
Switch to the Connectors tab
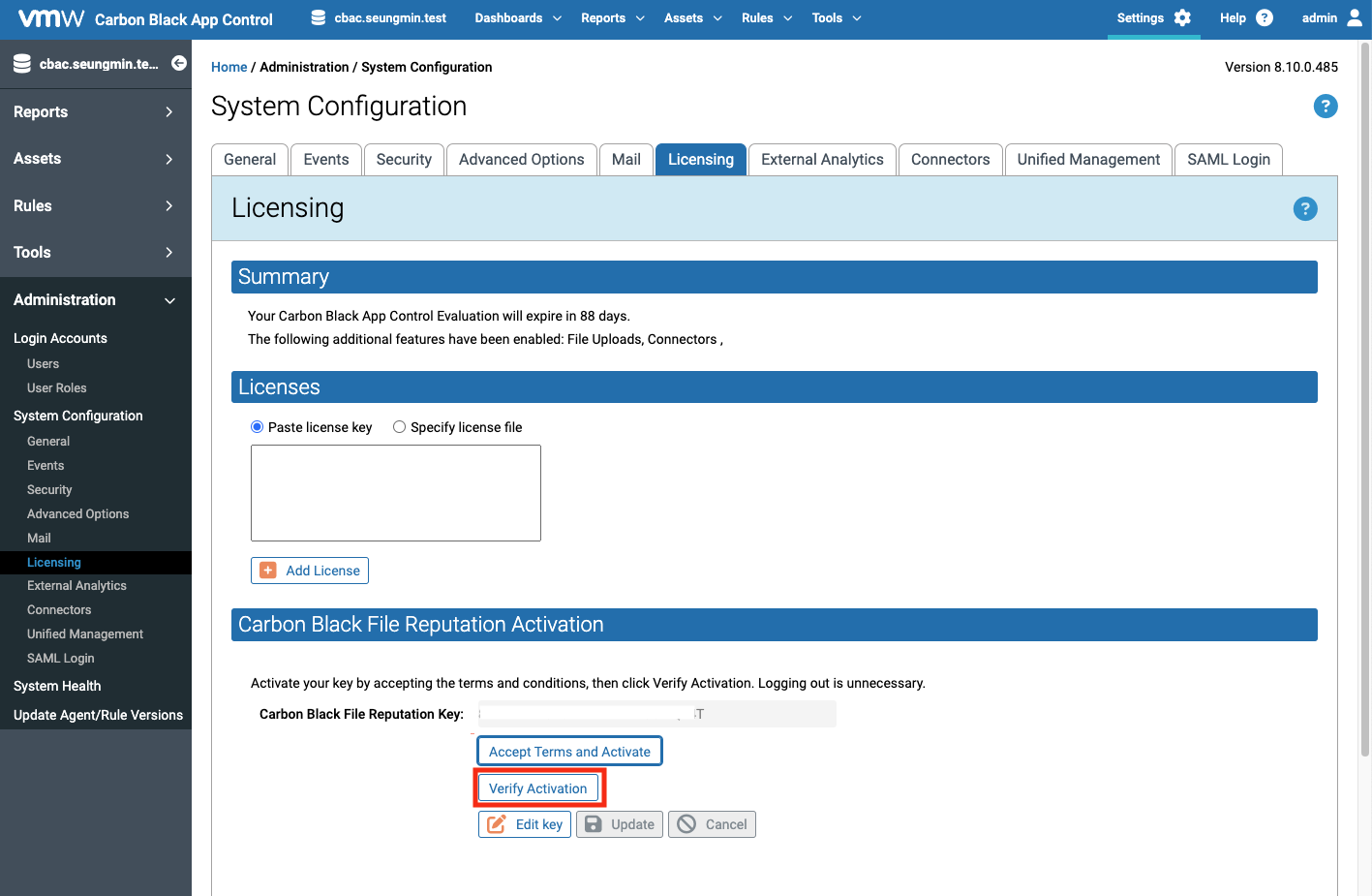pyautogui.click(x=951, y=160)
